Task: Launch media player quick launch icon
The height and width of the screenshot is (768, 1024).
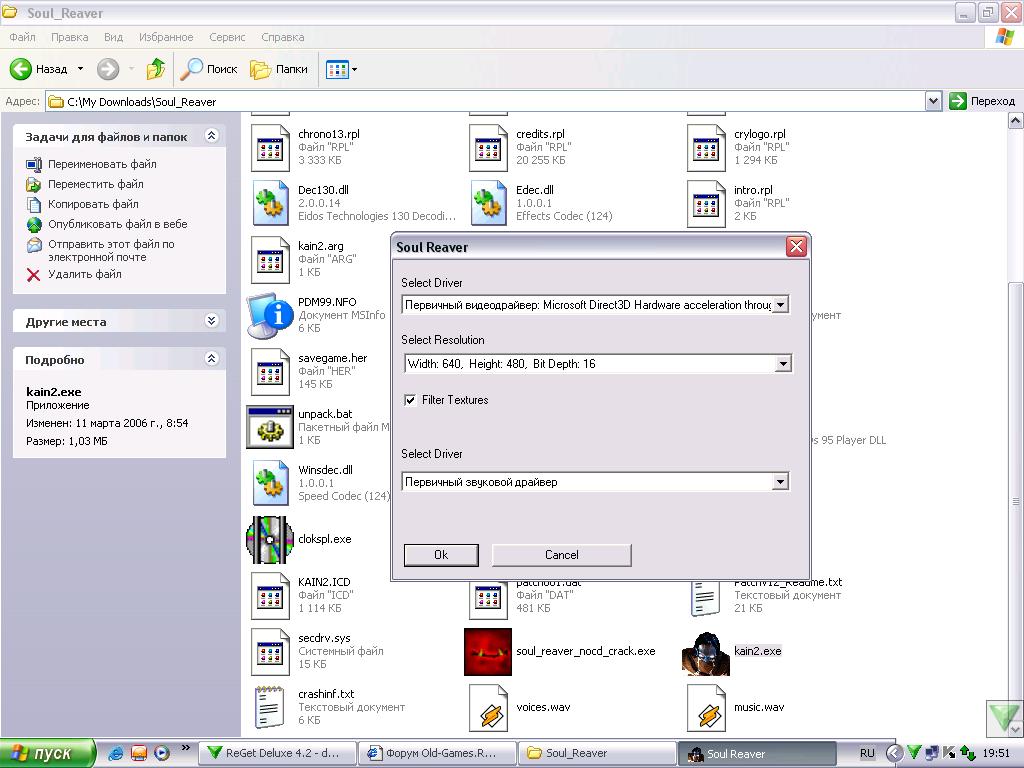Action: 161,753
